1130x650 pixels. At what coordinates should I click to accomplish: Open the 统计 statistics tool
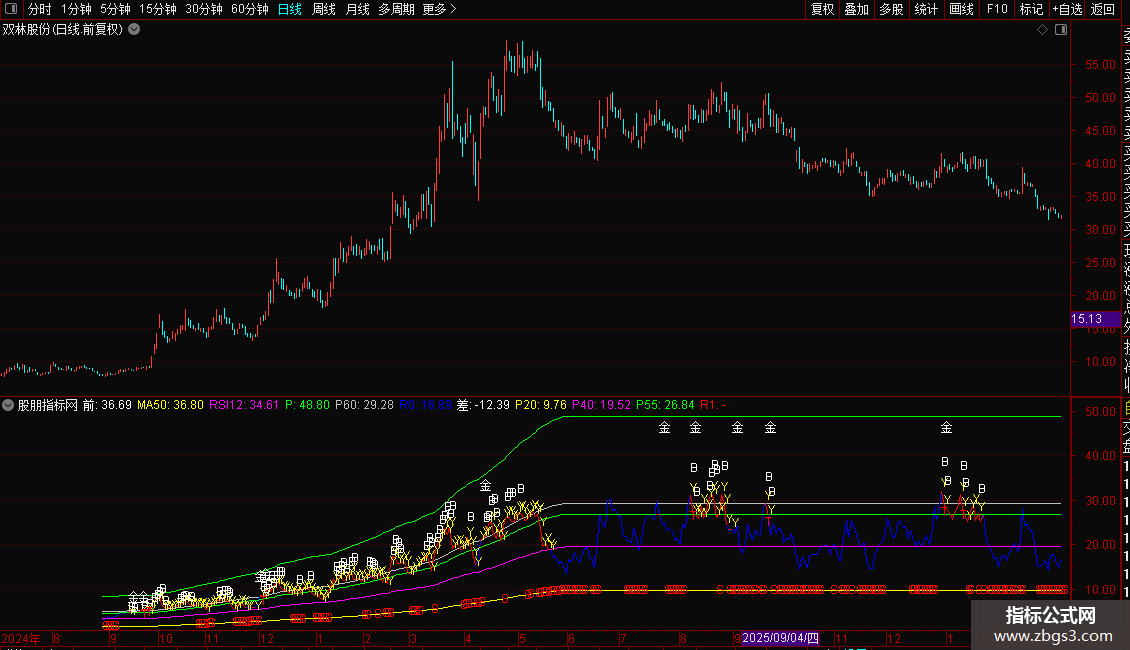[926, 9]
